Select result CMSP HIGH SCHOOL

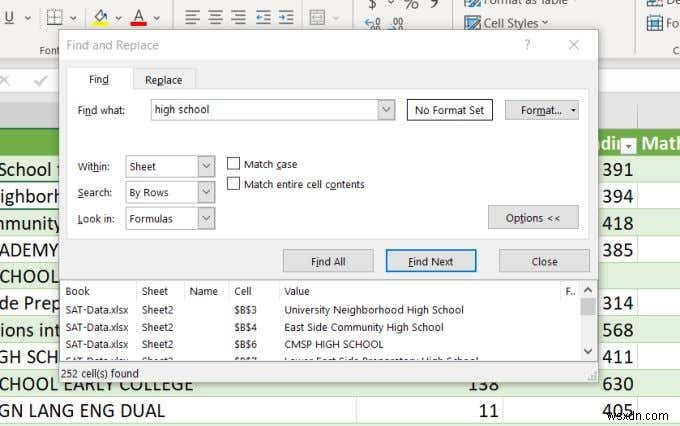(333, 344)
